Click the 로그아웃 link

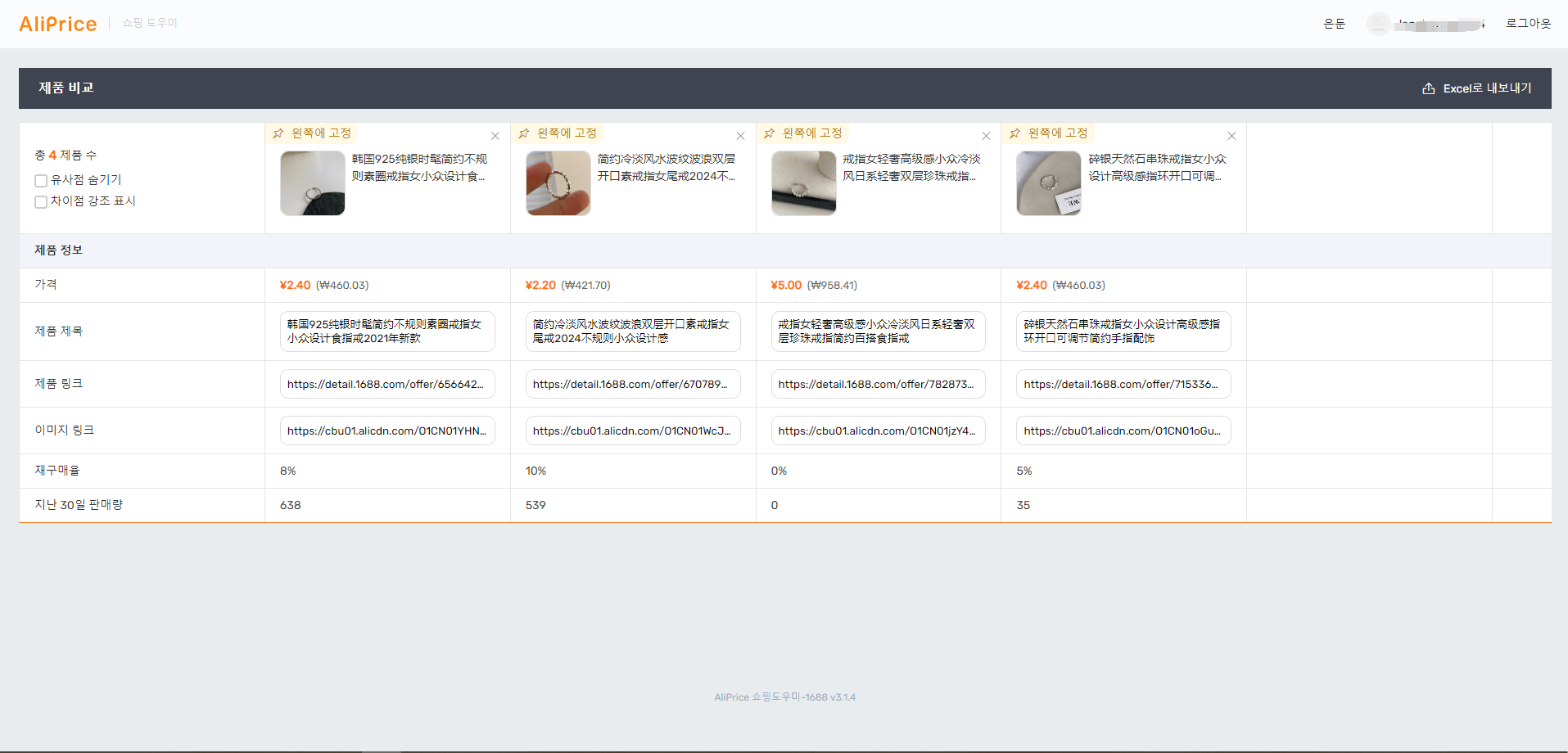tap(1528, 23)
